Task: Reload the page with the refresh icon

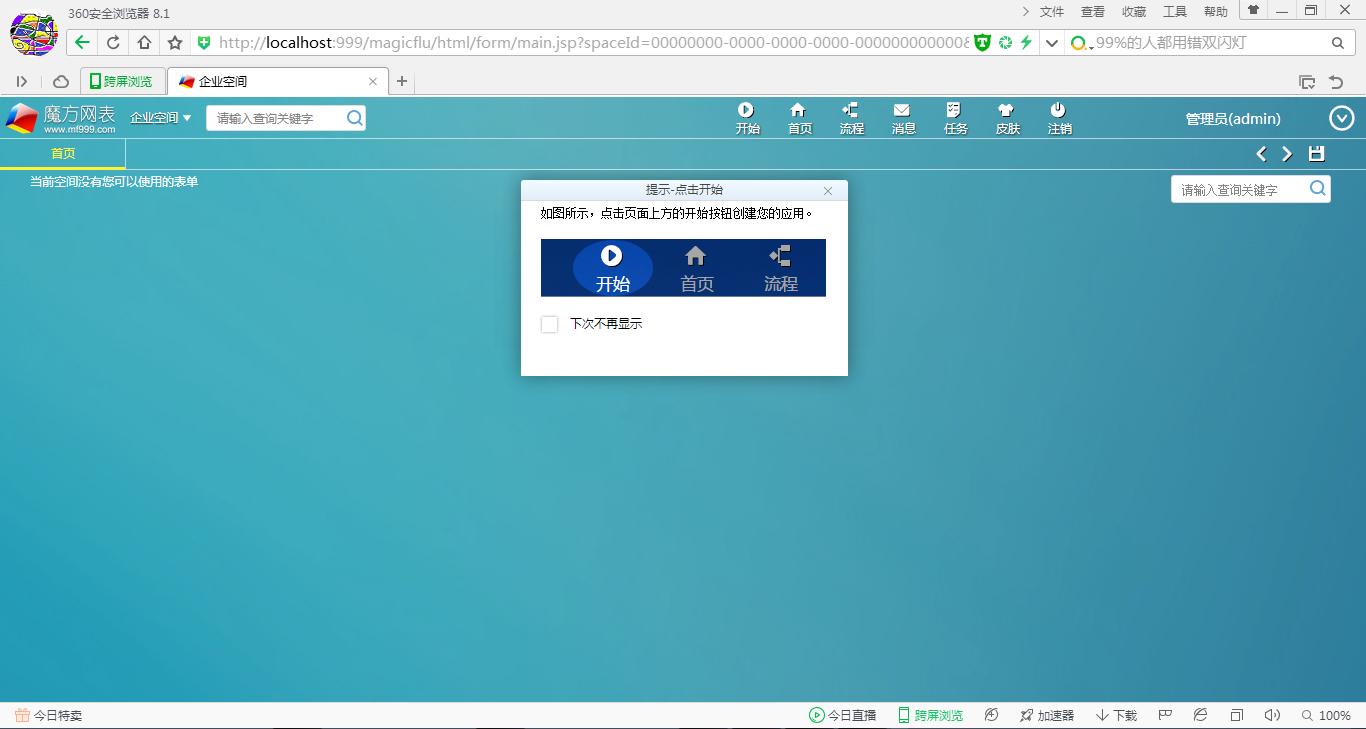Action: pyautogui.click(x=113, y=43)
